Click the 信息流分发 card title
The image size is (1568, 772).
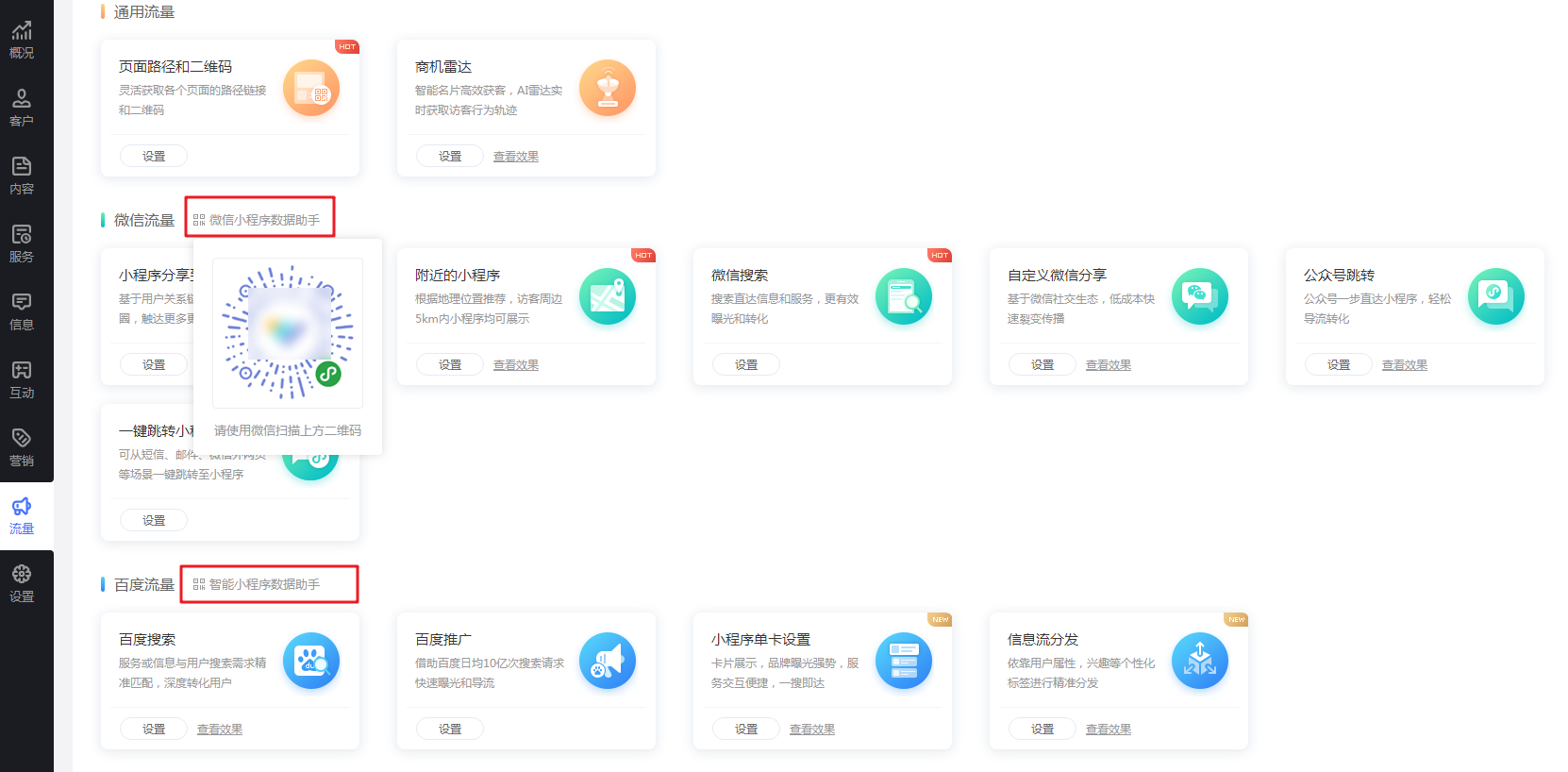pyautogui.click(x=1043, y=640)
